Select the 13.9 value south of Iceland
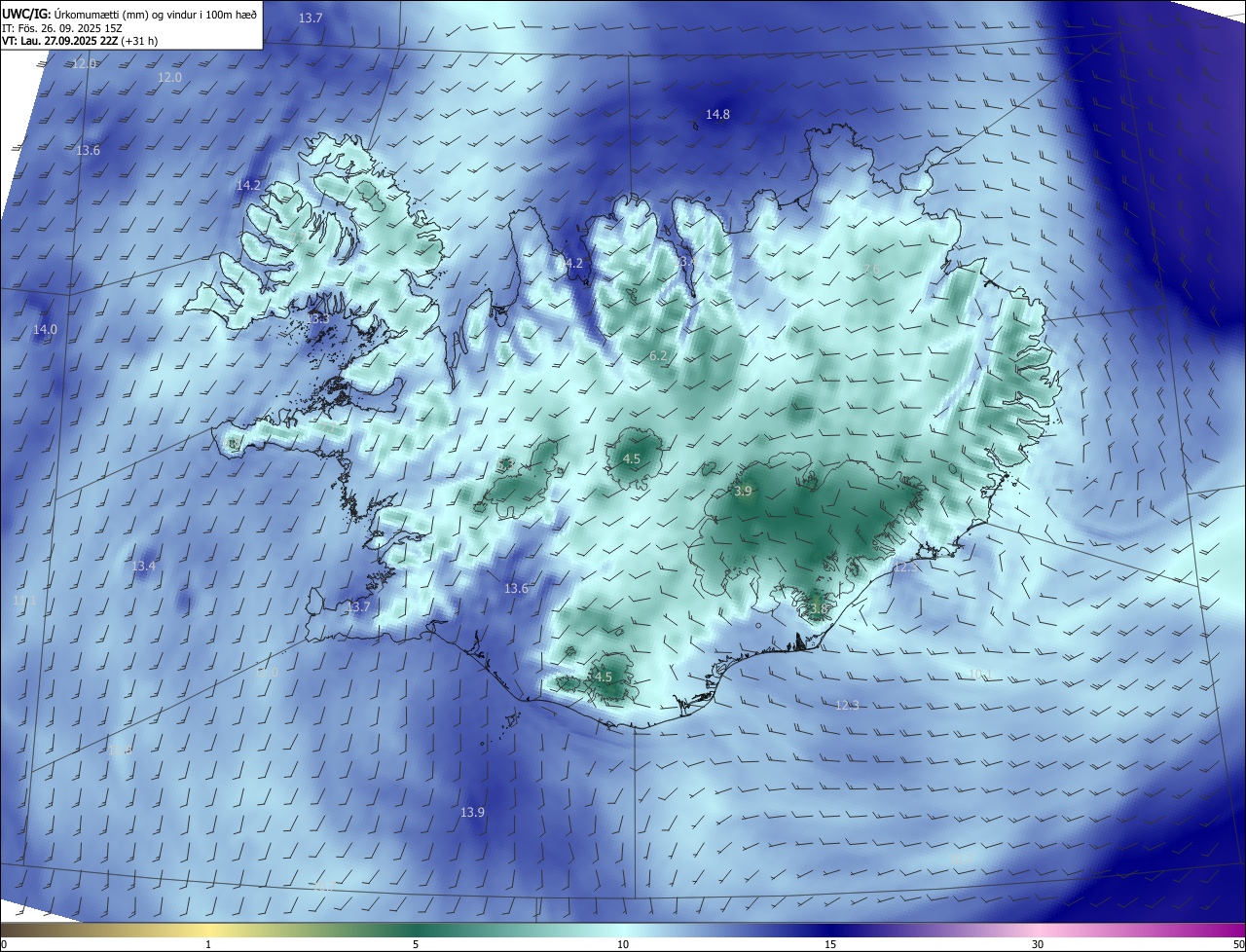Image resolution: width=1246 pixels, height=952 pixels. coord(473,812)
